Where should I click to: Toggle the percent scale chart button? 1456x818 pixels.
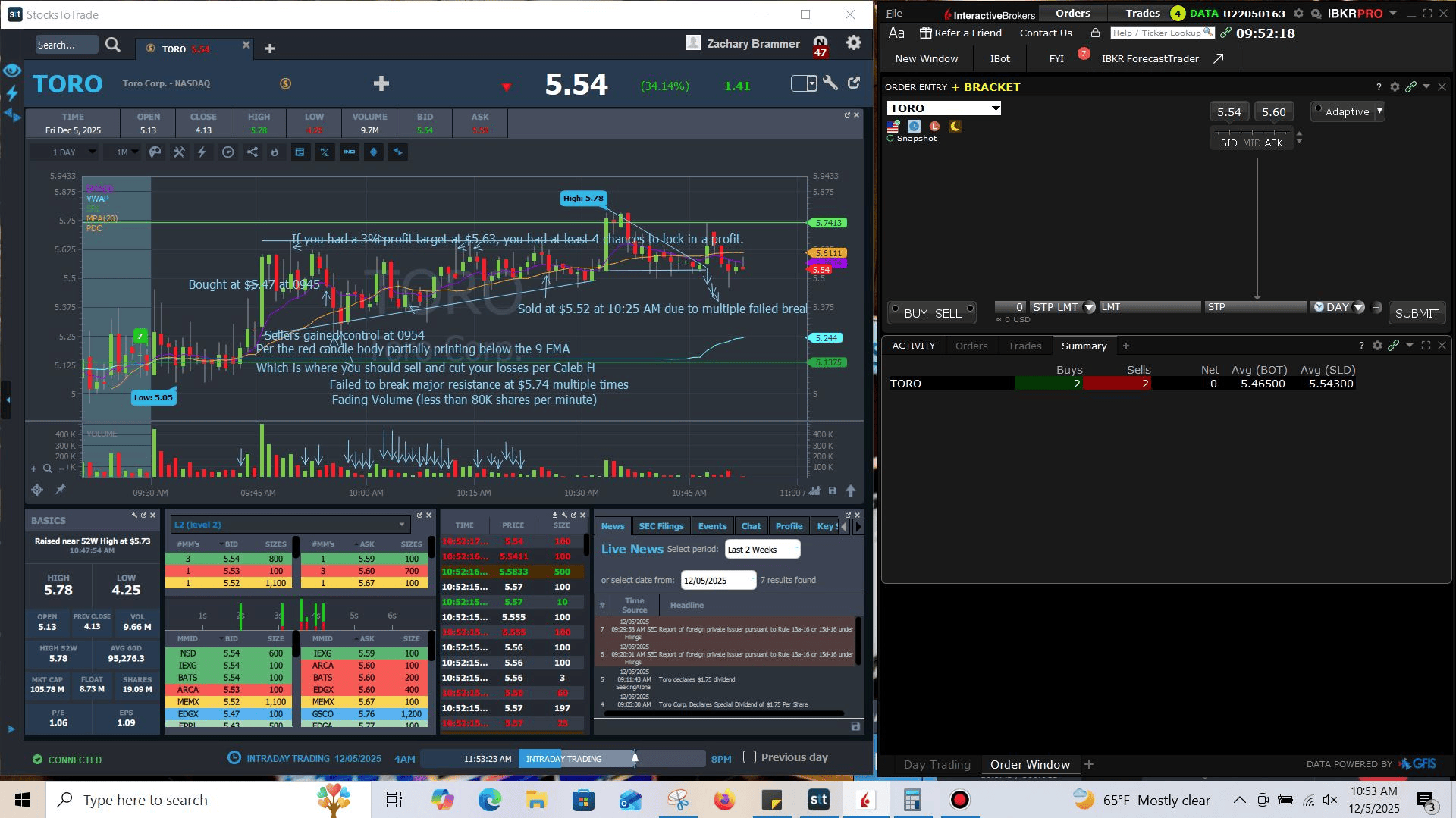325,152
